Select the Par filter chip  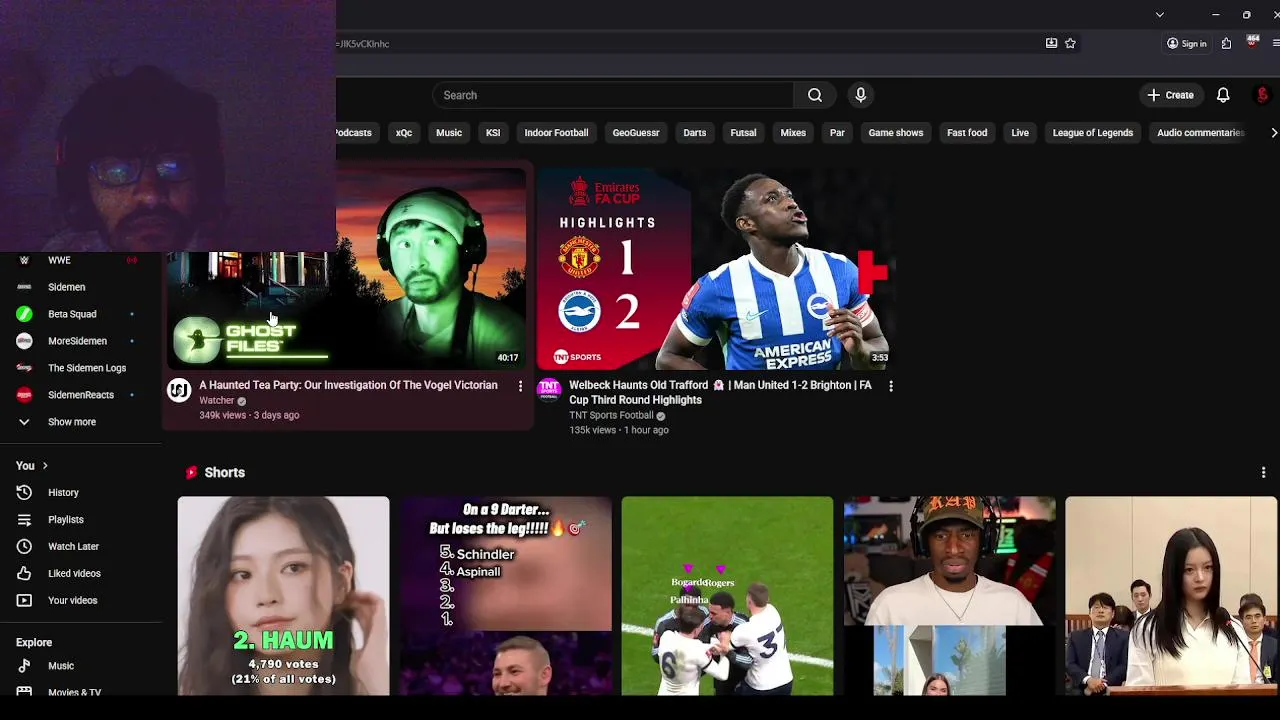pos(837,132)
